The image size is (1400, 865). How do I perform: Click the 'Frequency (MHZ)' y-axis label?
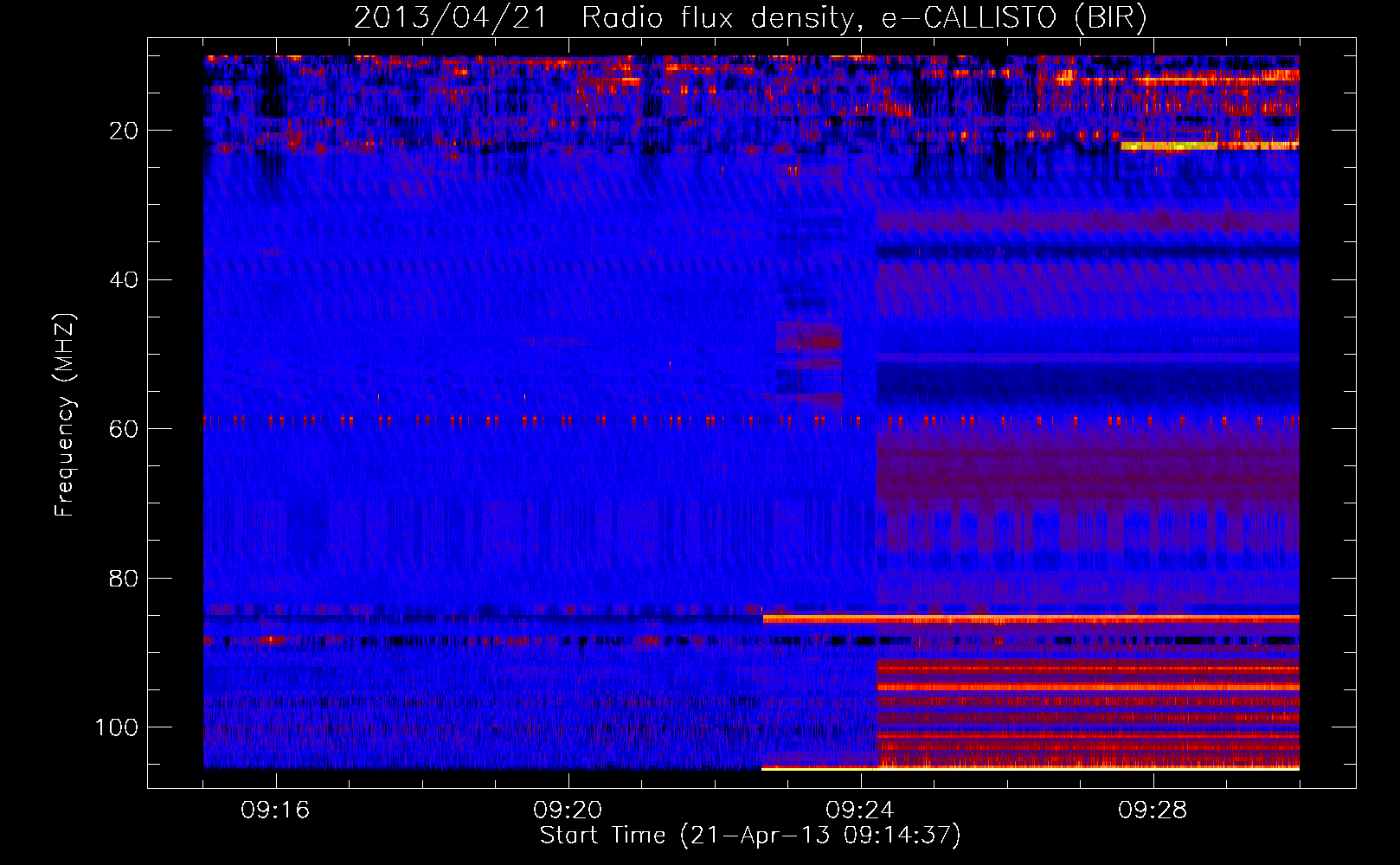click(66, 415)
